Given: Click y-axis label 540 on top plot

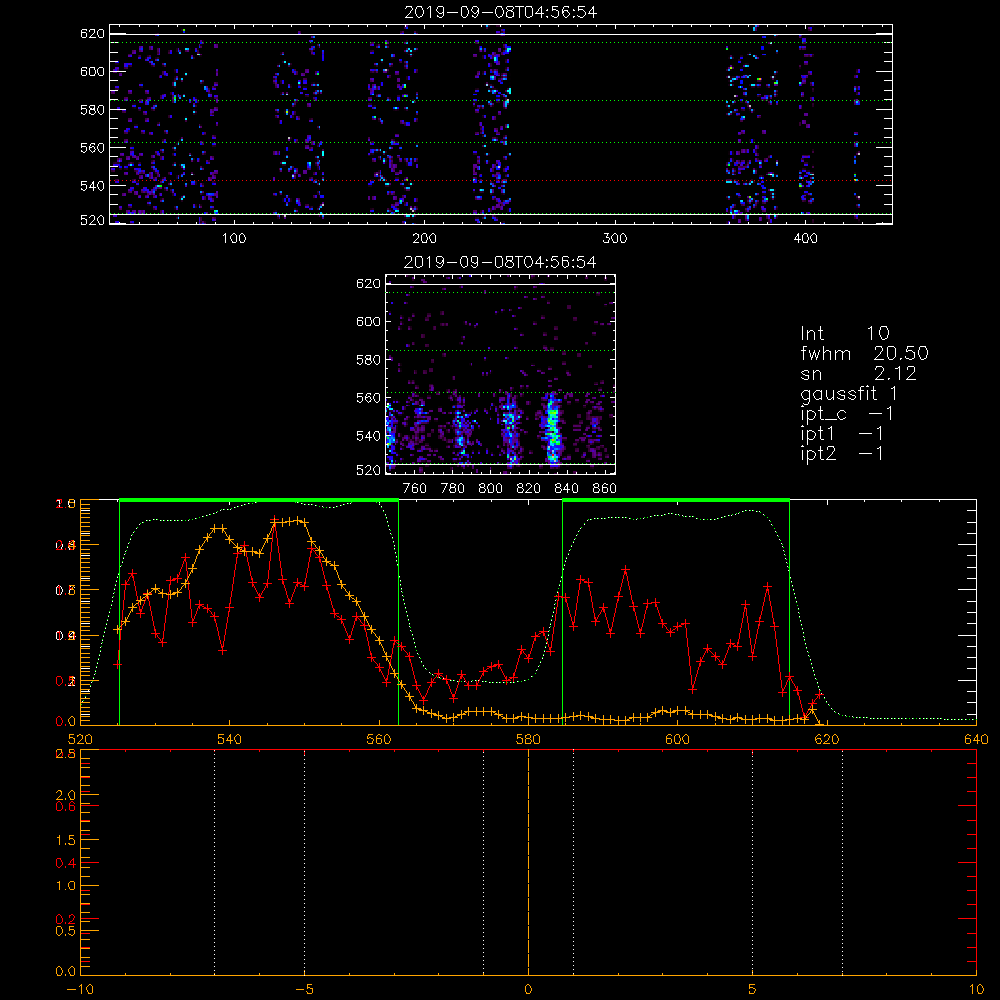Looking at the screenshot, I should pyautogui.click(x=92, y=186).
